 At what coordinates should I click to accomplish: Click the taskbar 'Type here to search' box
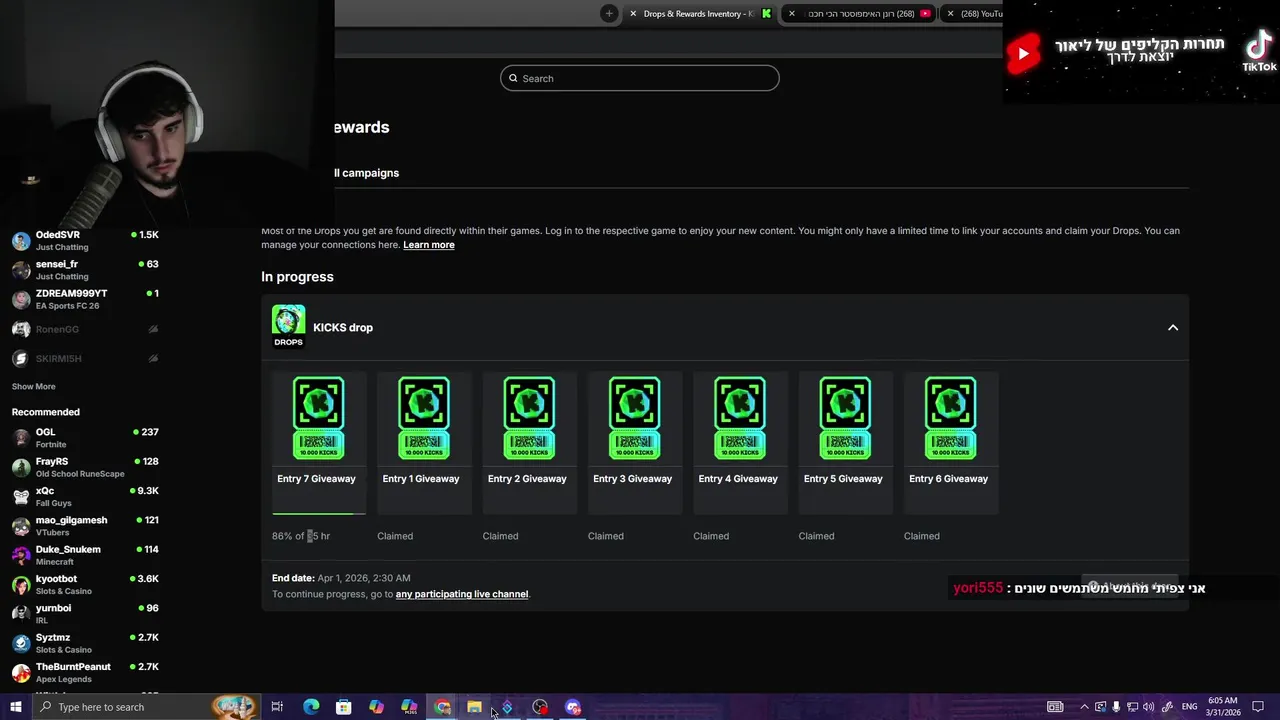146,707
